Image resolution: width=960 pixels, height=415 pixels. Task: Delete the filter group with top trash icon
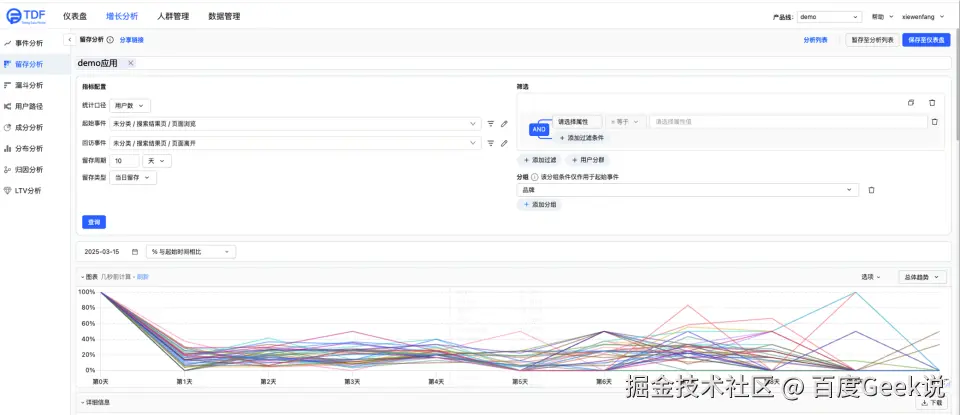tap(932, 103)
